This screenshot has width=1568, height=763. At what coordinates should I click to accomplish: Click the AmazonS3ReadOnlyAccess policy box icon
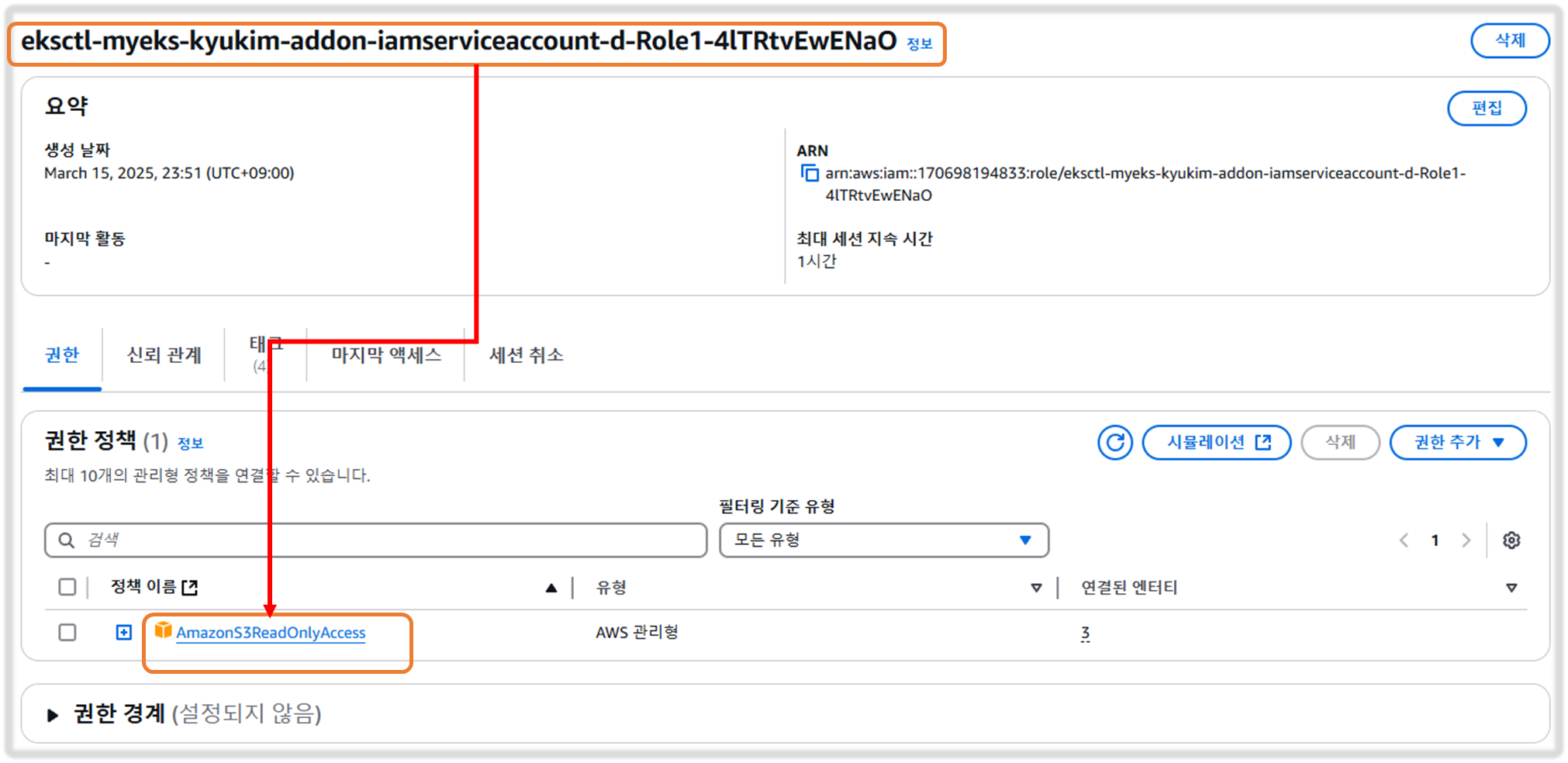(163, 630)
